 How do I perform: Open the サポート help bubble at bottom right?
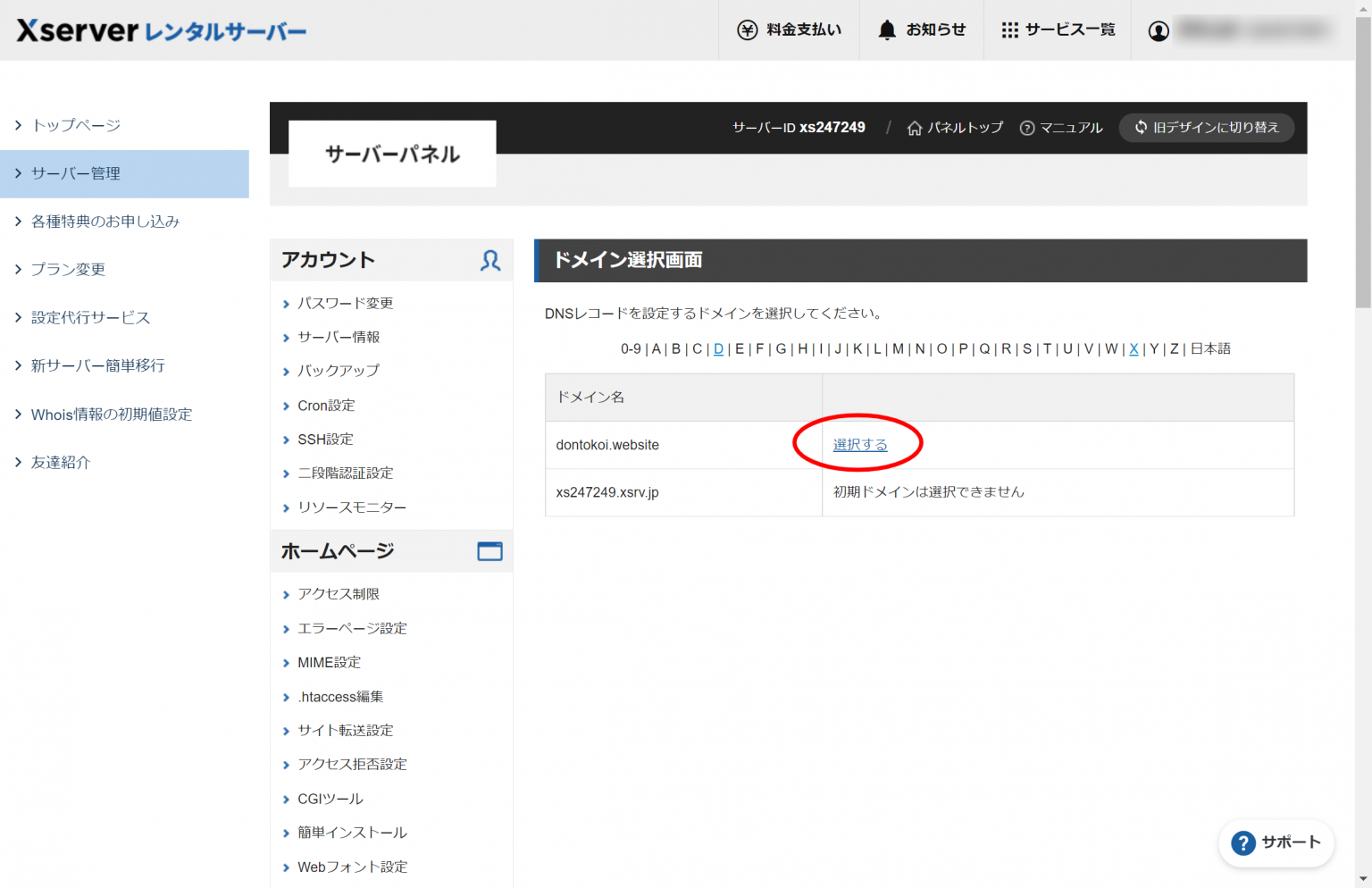(1276, 842)
